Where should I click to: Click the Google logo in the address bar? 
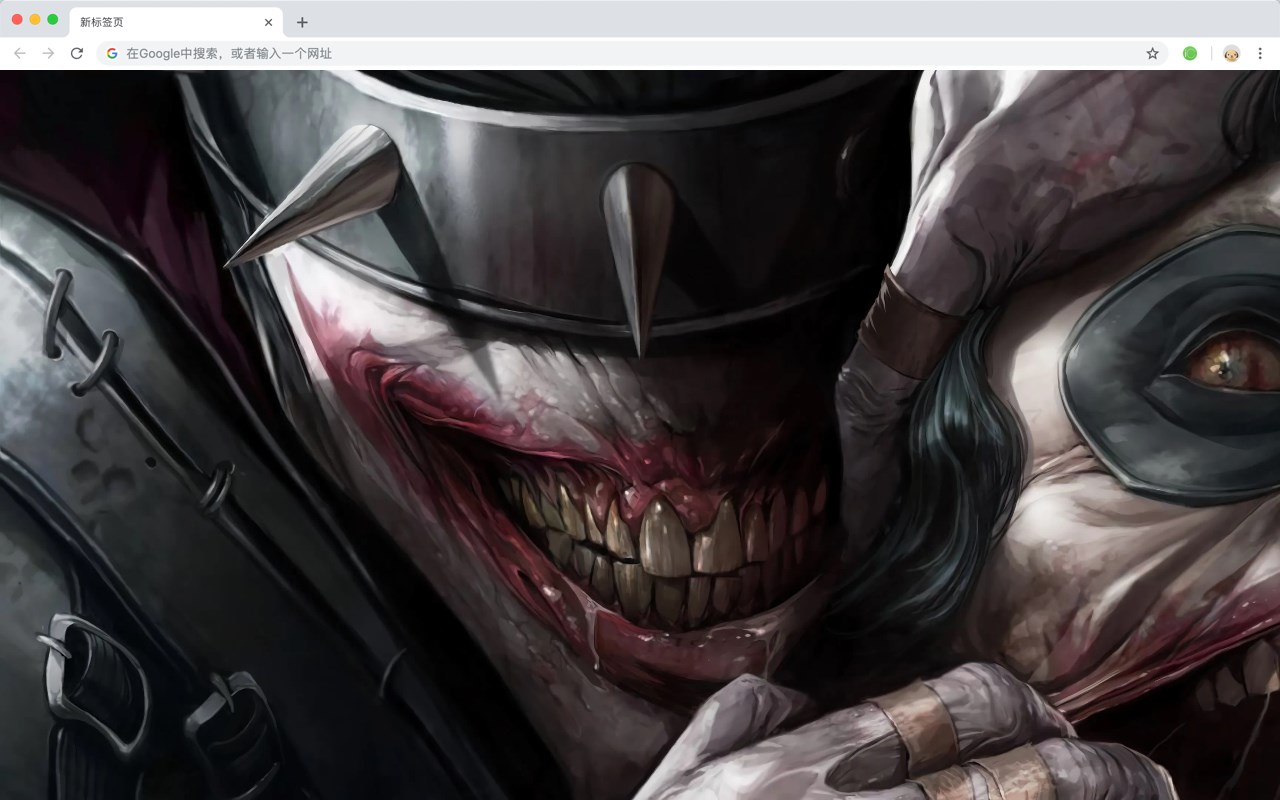(x=112, y=53)
